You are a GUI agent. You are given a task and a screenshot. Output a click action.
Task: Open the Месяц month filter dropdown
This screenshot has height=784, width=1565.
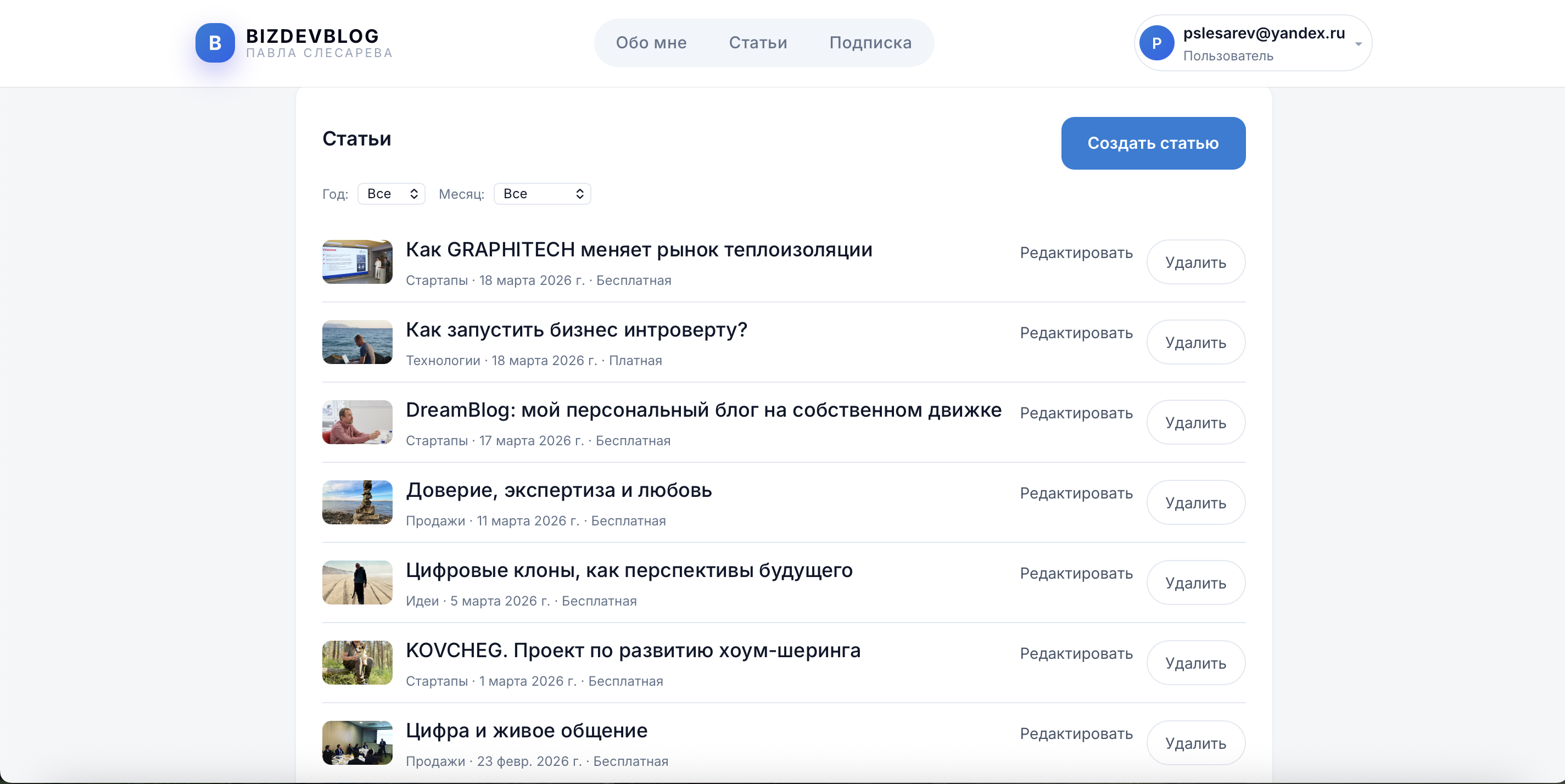542,194
